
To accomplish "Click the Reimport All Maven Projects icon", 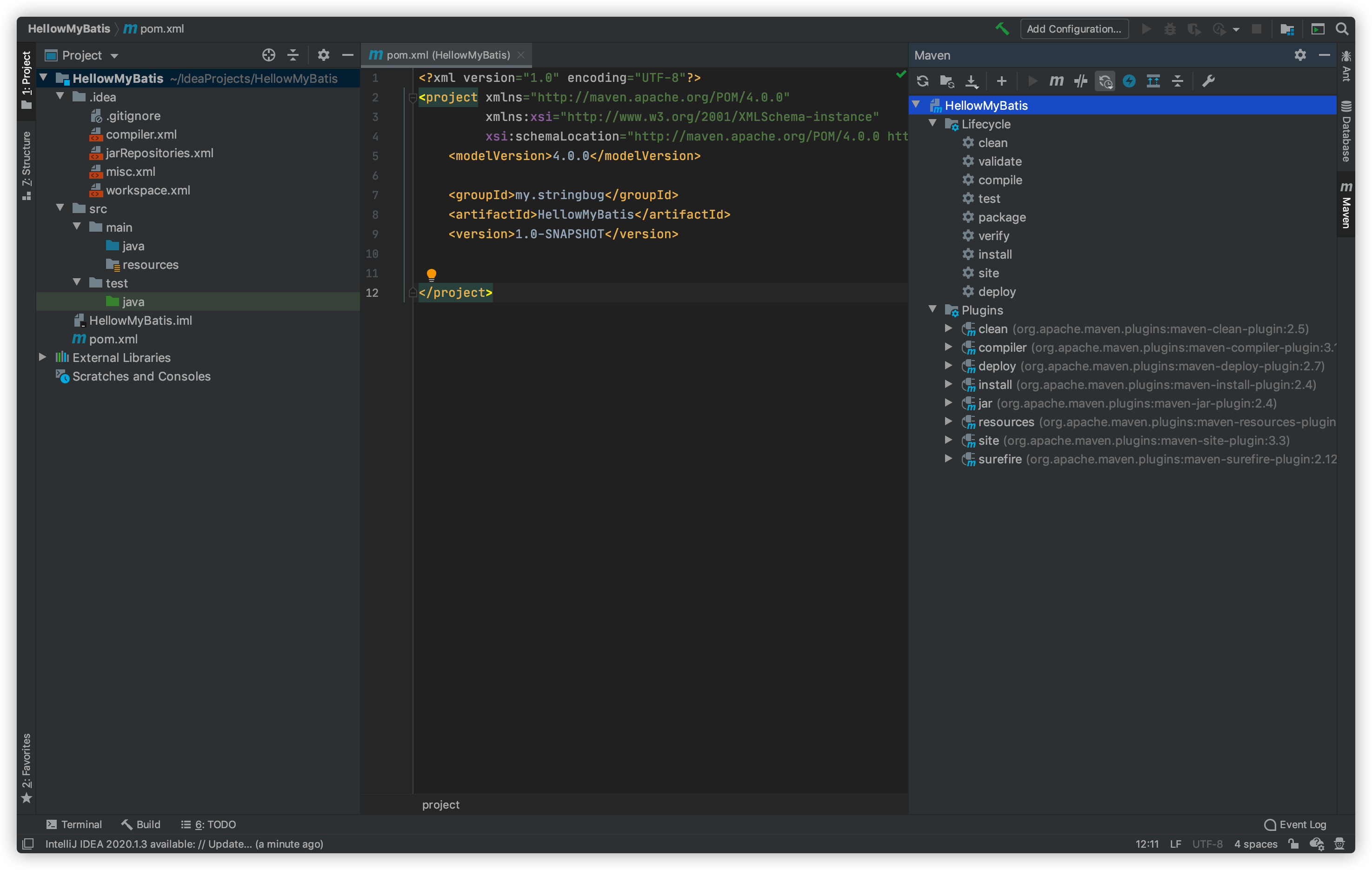I will pyautogui.click(x=922, y=81).
